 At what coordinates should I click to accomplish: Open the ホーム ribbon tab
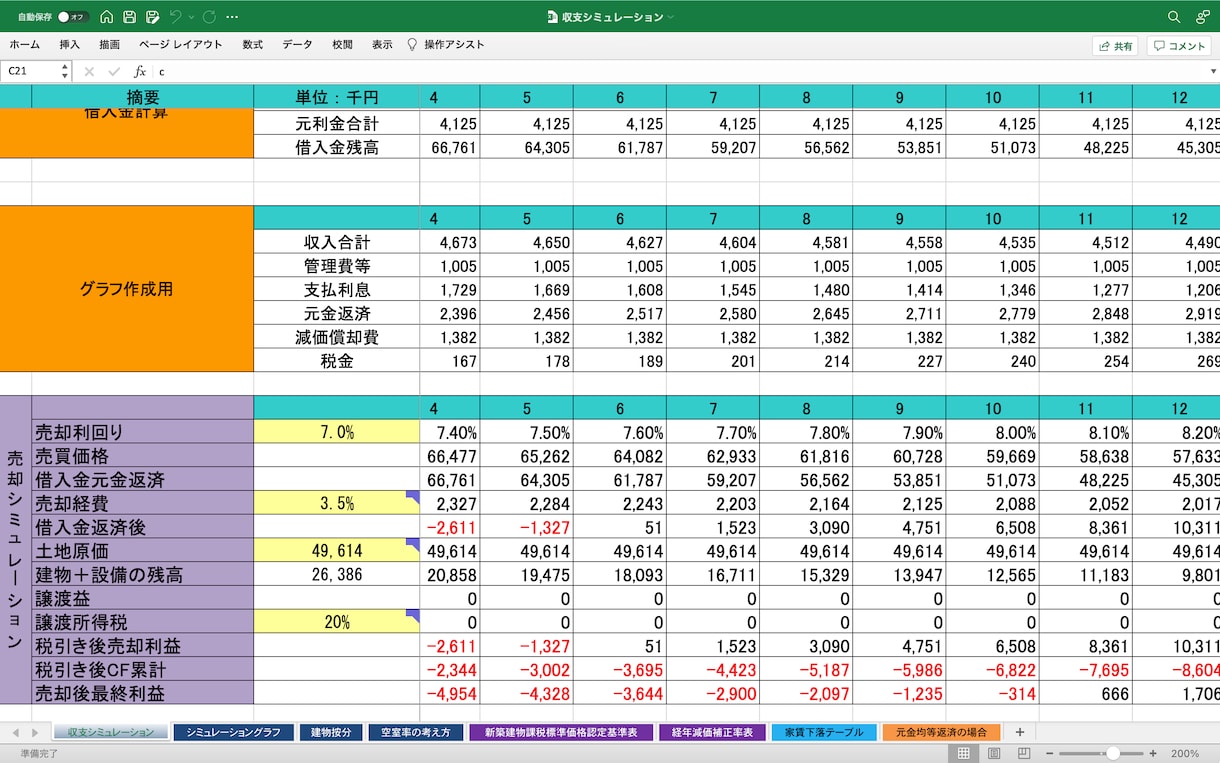click(25, 45)
